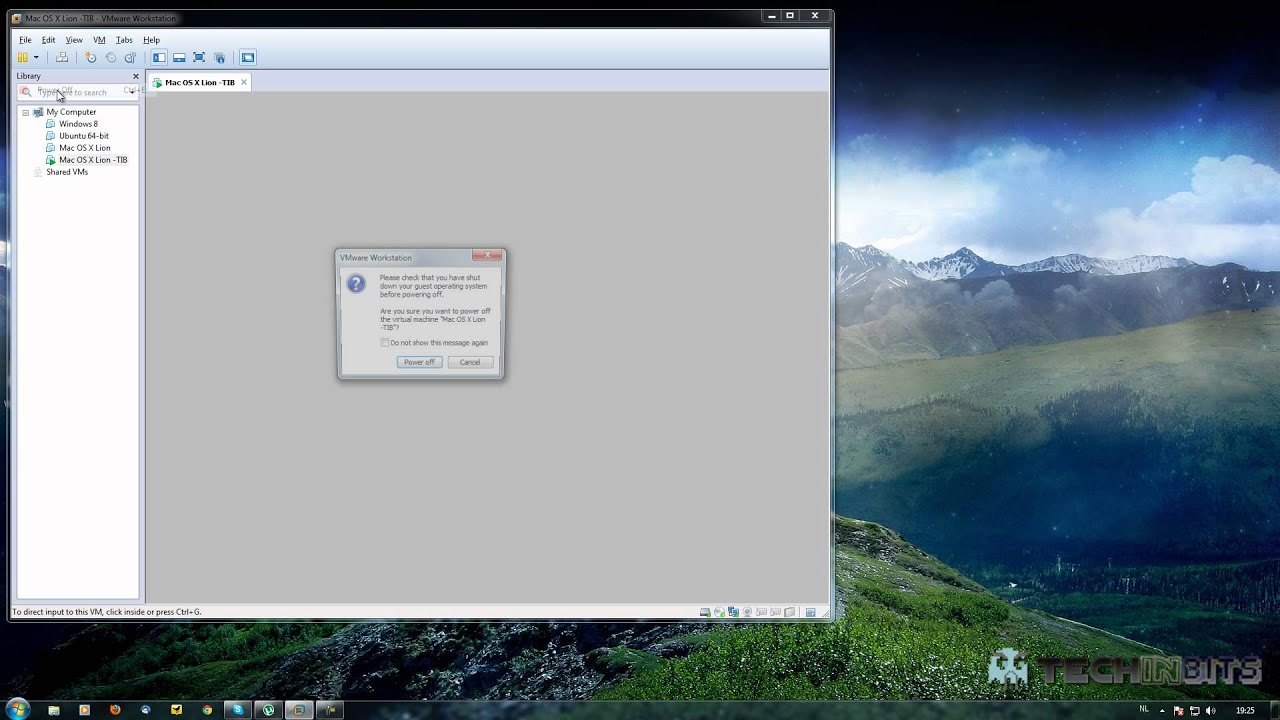Open the library search filter dropdown

pos(133,92)
